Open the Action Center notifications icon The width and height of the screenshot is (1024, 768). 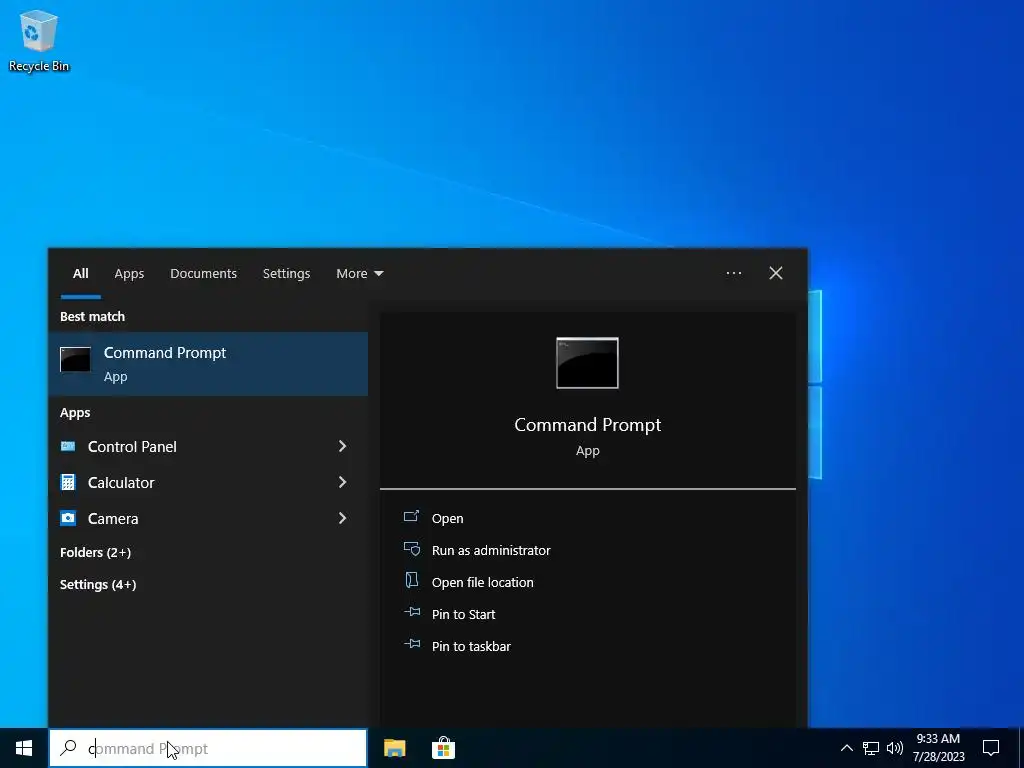pyautogui.click(x=991, y=748)
